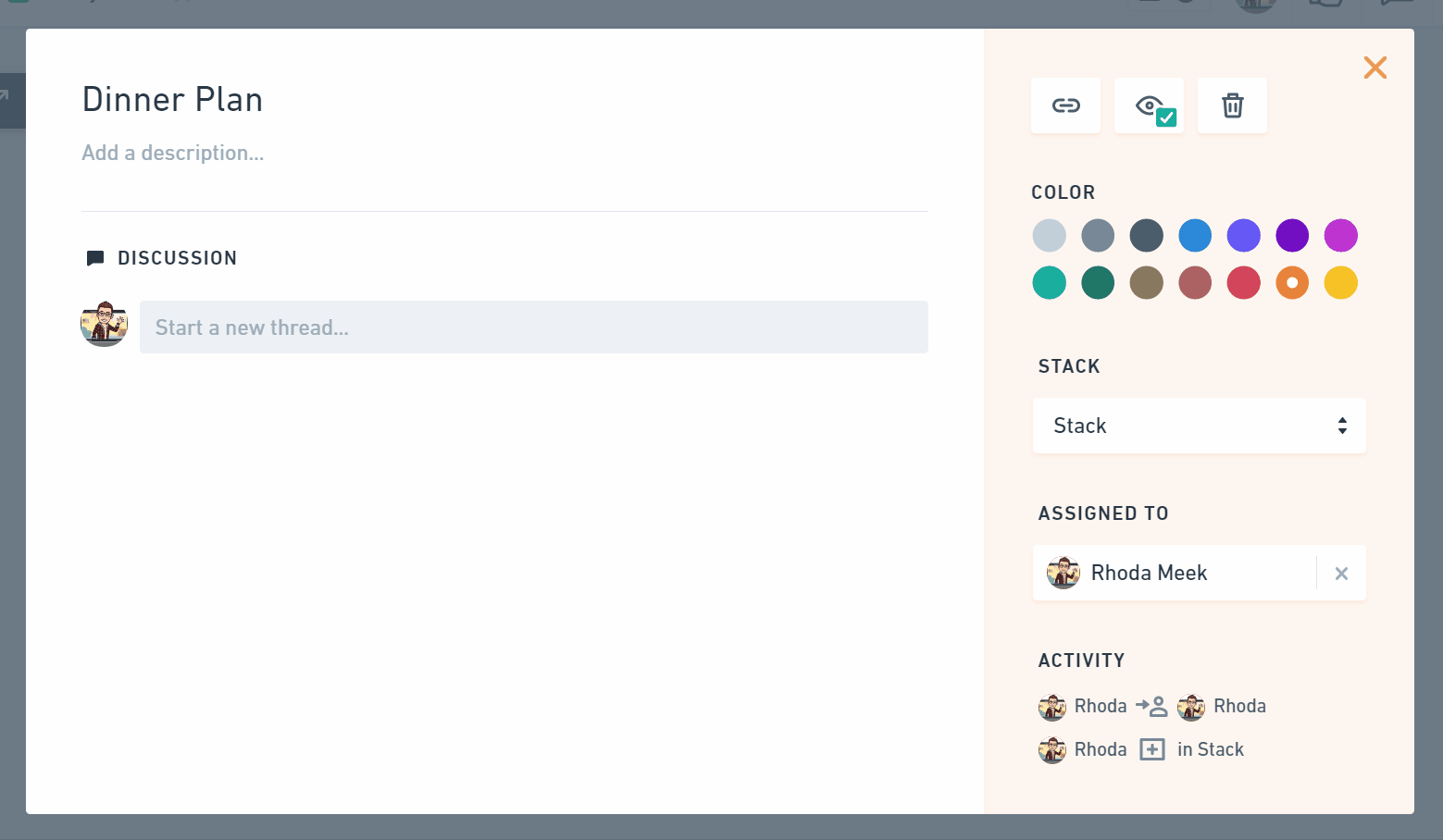Viewport: 1443px width, 840px height.
Task: Click the Dinner Plan title
Action: coord(172,100)
